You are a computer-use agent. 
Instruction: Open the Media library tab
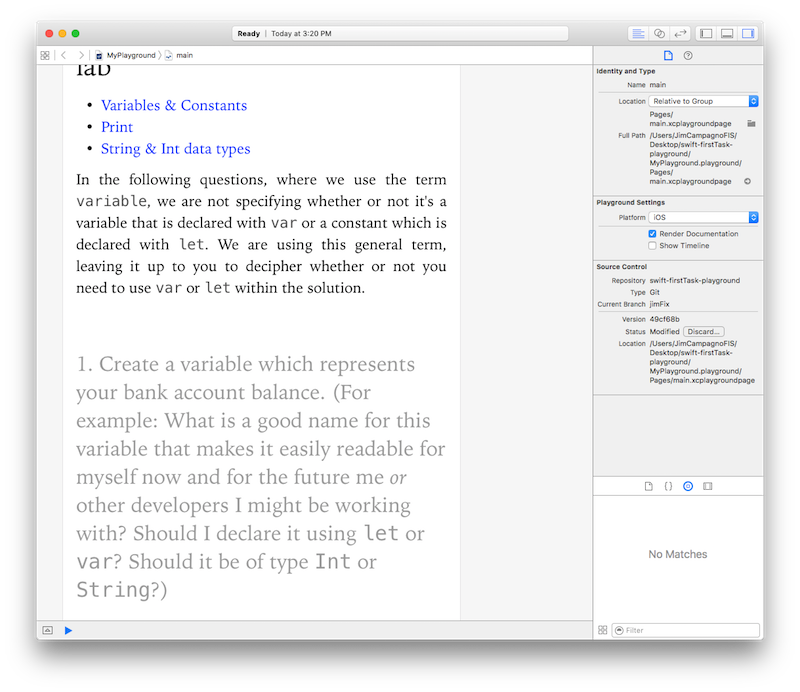click(707, 486)
